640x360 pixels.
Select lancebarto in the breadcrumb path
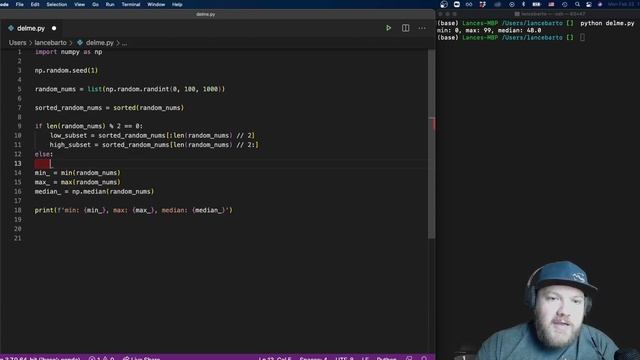pyautogui.click(x=50, y=42)
